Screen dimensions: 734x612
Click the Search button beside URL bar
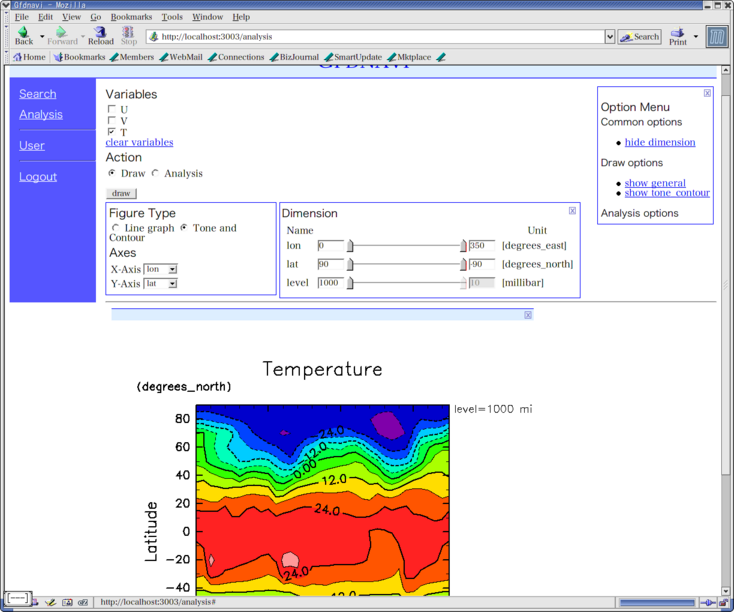point(639,37)
